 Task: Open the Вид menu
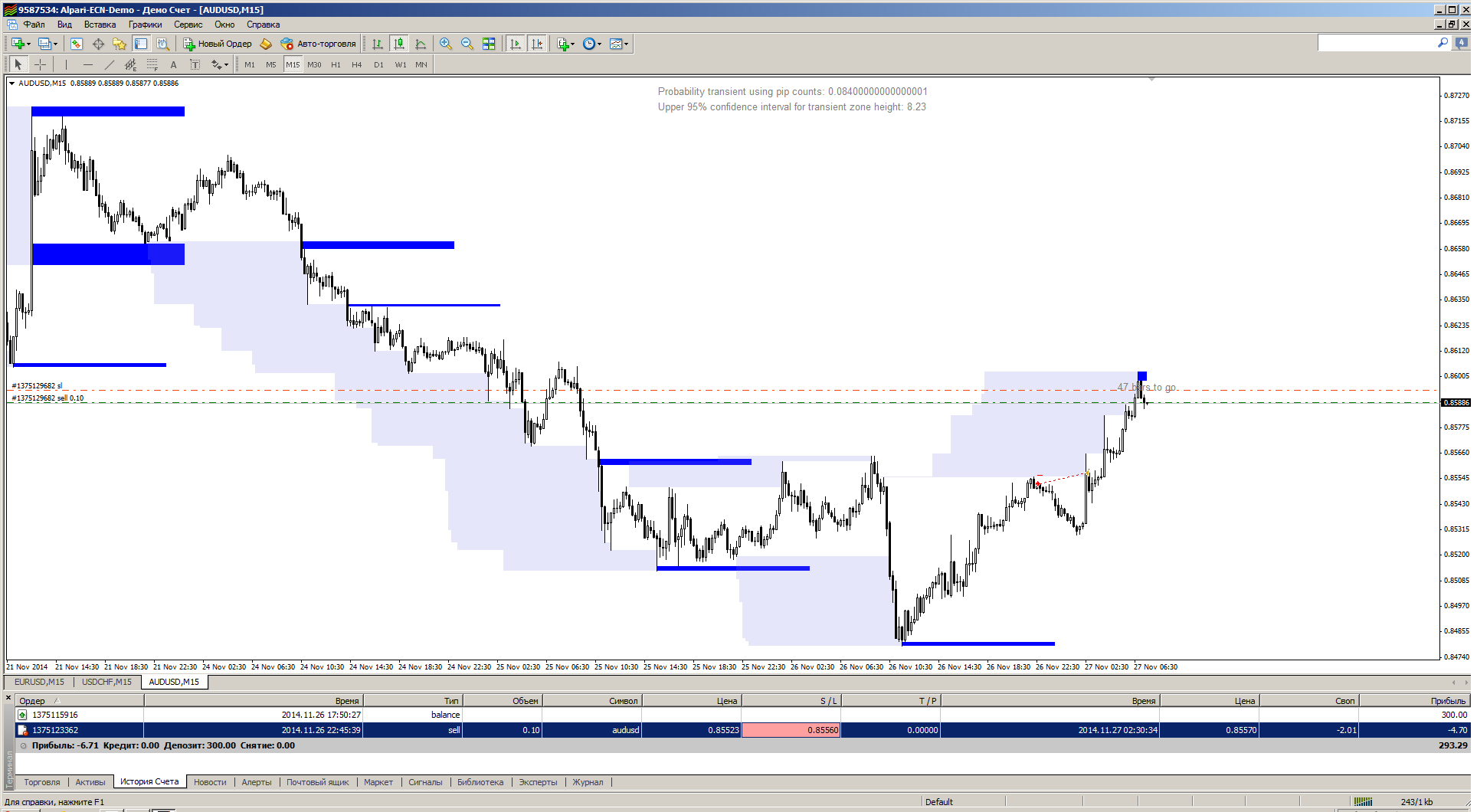(64, 25)
